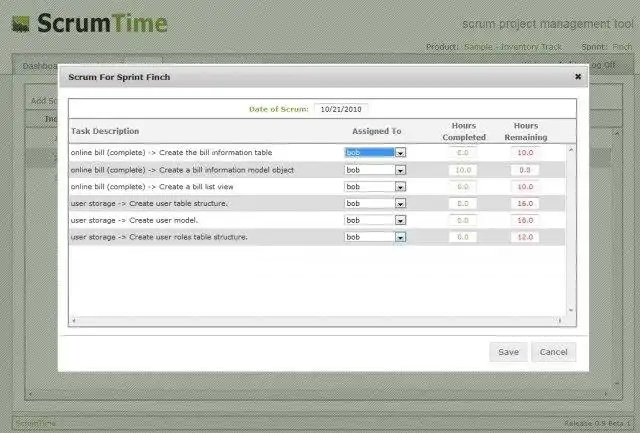Screen dimensions: 640x433
Task: Edit hours completed for bill information table task
Action: (463, 153)
